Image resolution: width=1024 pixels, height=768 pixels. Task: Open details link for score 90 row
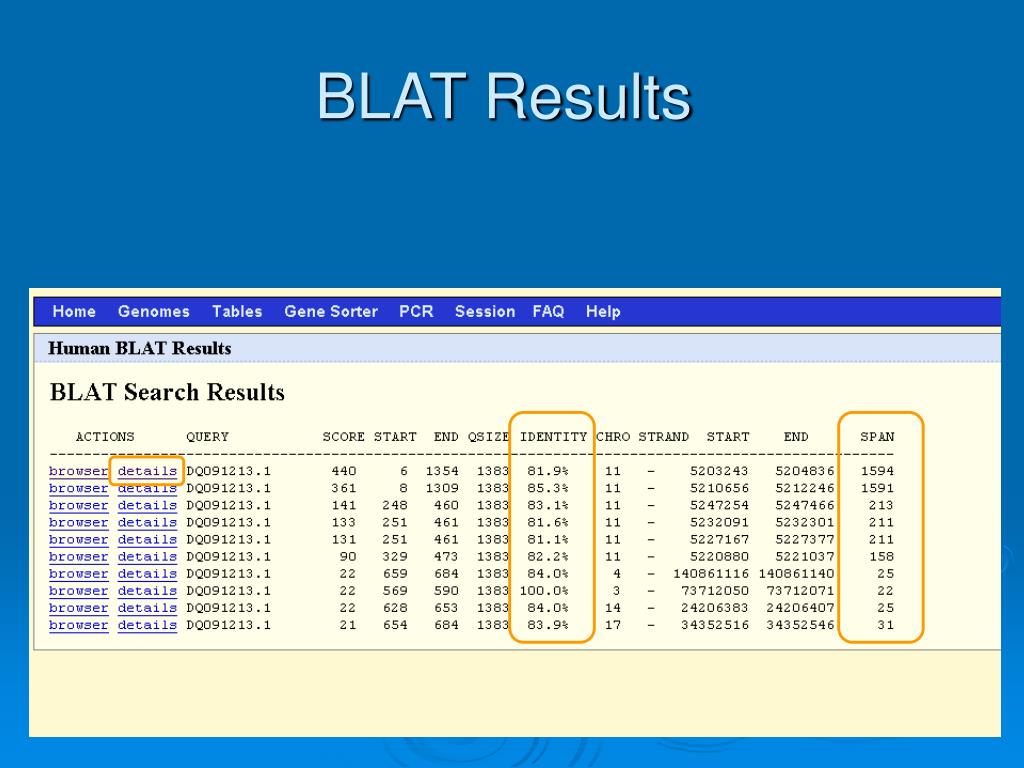[147, 556]
